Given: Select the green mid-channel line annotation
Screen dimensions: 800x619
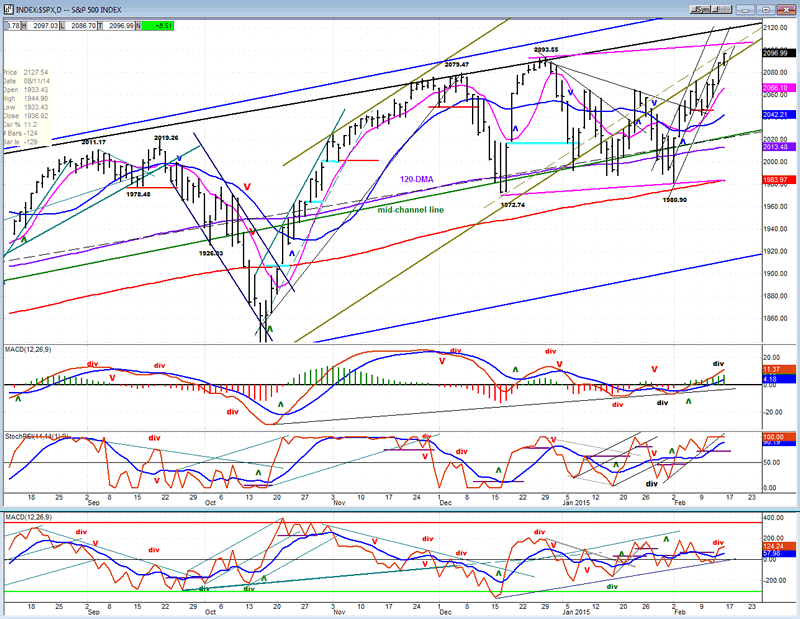Looking at the screenshot, I should (x=411, y=210).
